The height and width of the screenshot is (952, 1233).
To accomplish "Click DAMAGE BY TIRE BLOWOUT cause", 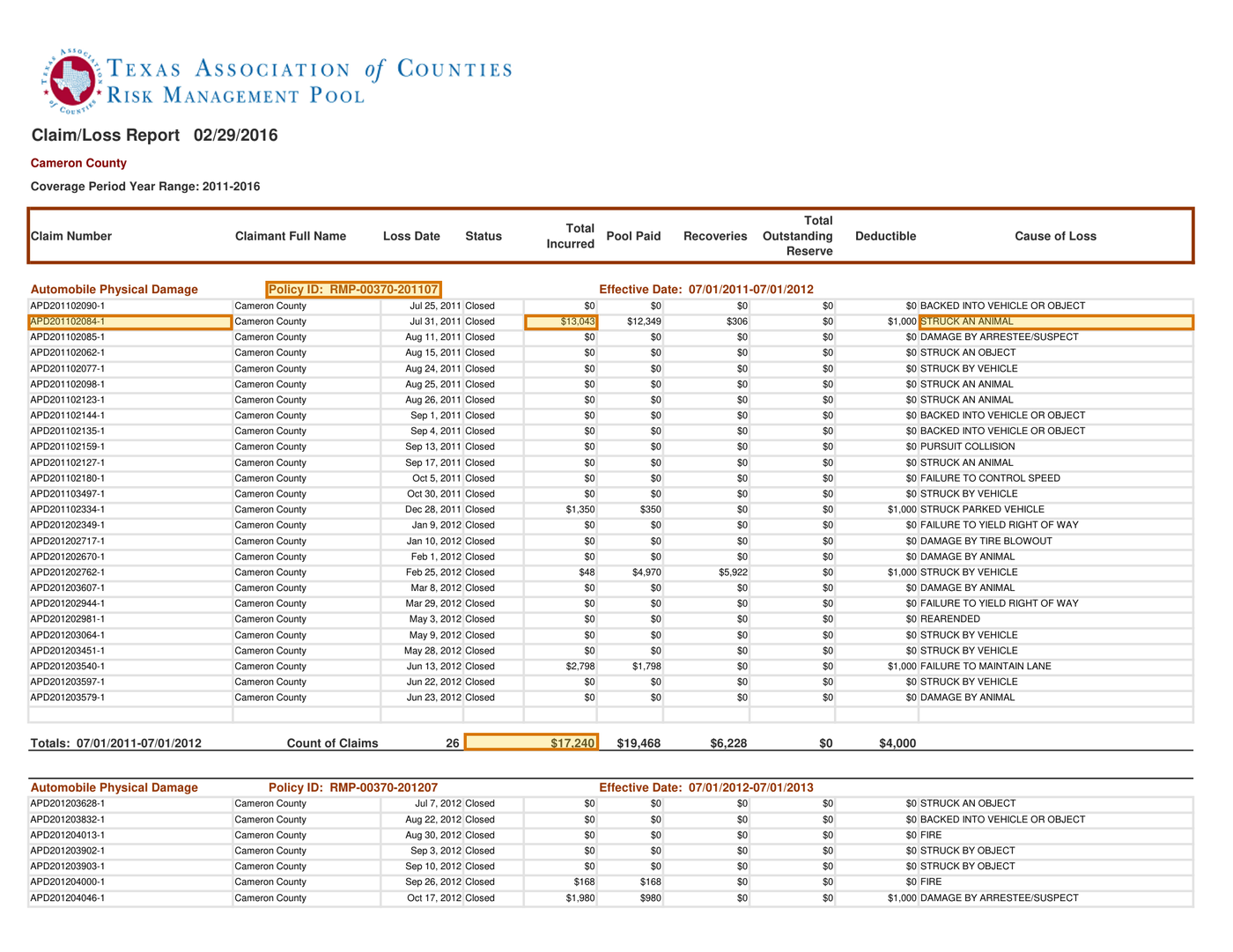I will click(986, 541).
